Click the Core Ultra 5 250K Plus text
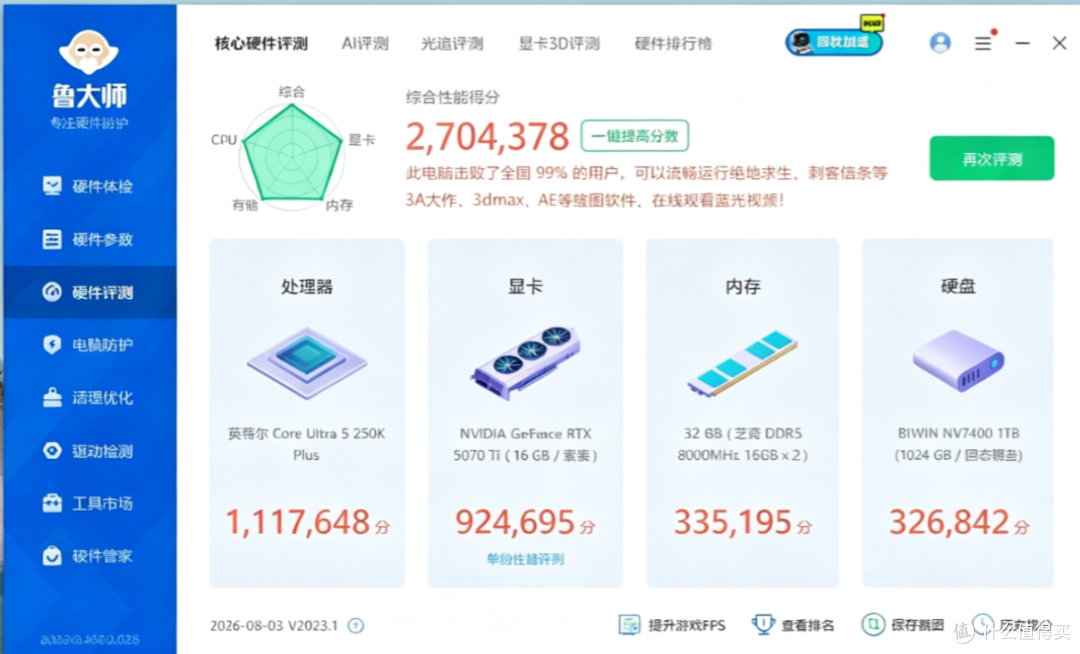The image size is (1080, 654). coord(307,444)
